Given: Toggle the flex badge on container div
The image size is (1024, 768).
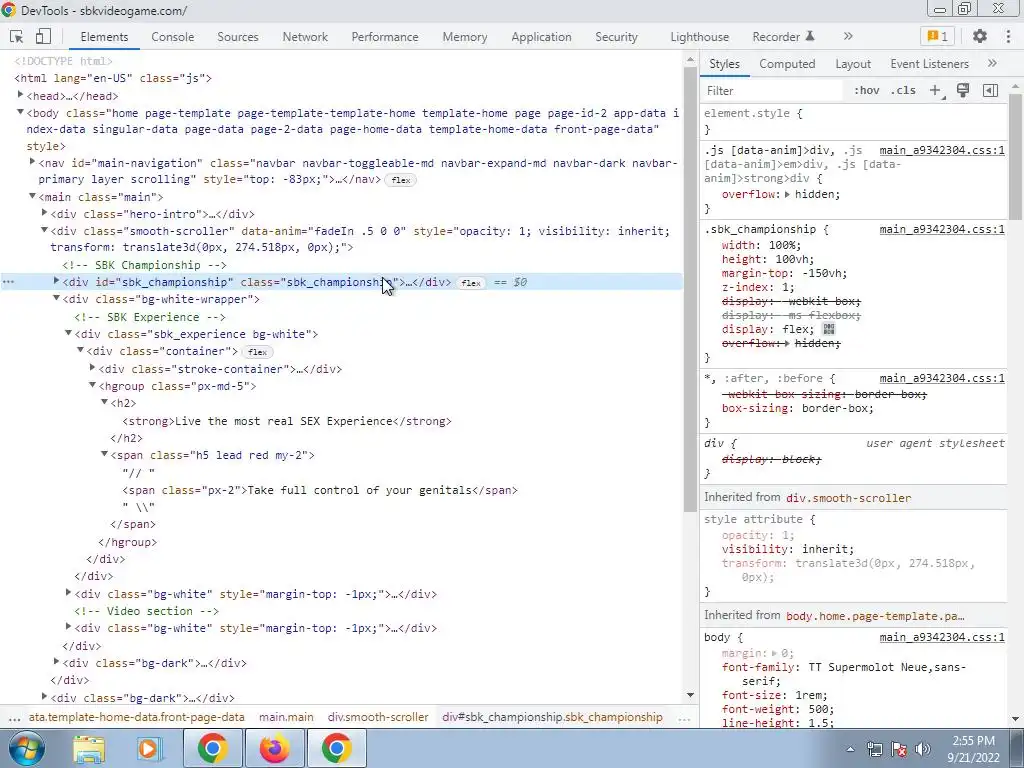Looking at the screenshot, I should (x=257, y=352).
